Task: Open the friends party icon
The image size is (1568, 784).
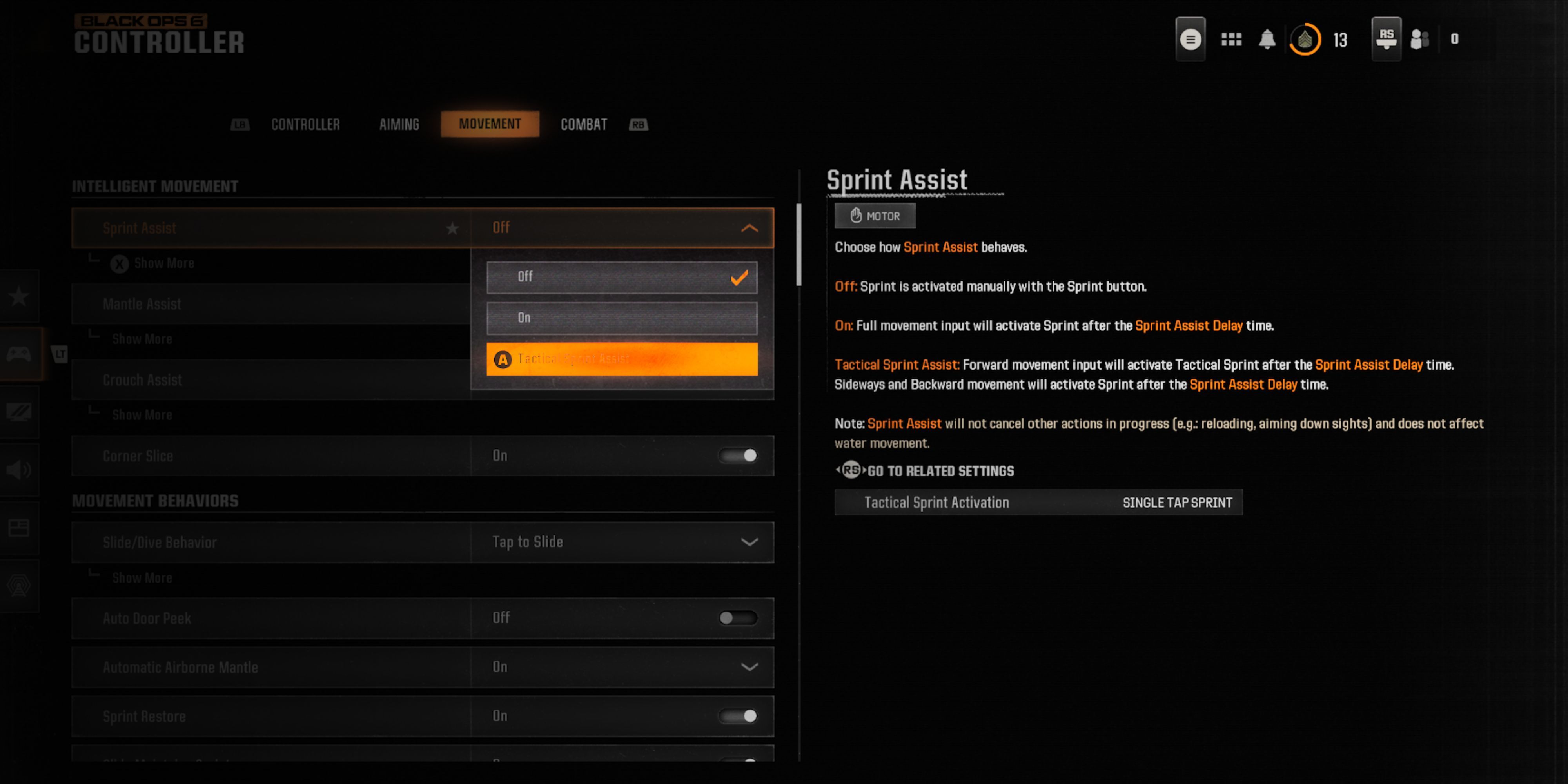Action: tap(1419, 40)
